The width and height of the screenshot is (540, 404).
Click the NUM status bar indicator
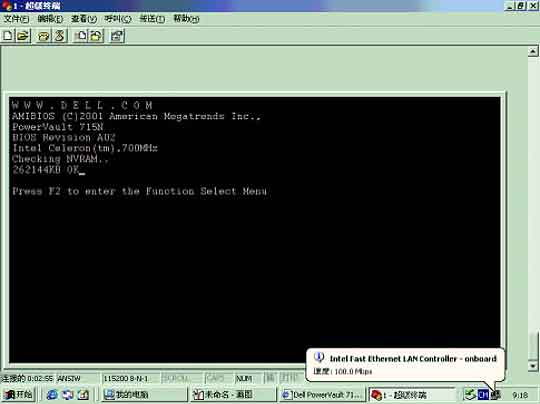pyautogui.click(x=248, y=379)
